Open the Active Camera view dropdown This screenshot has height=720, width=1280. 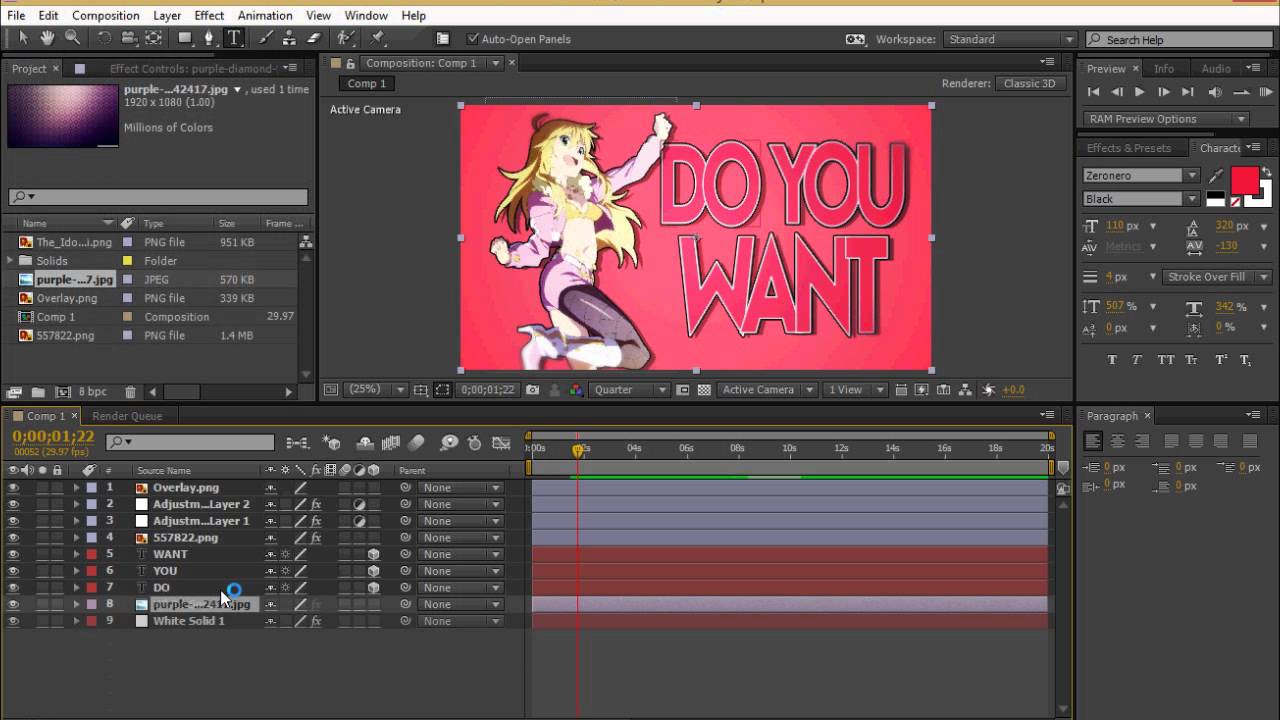767,390
